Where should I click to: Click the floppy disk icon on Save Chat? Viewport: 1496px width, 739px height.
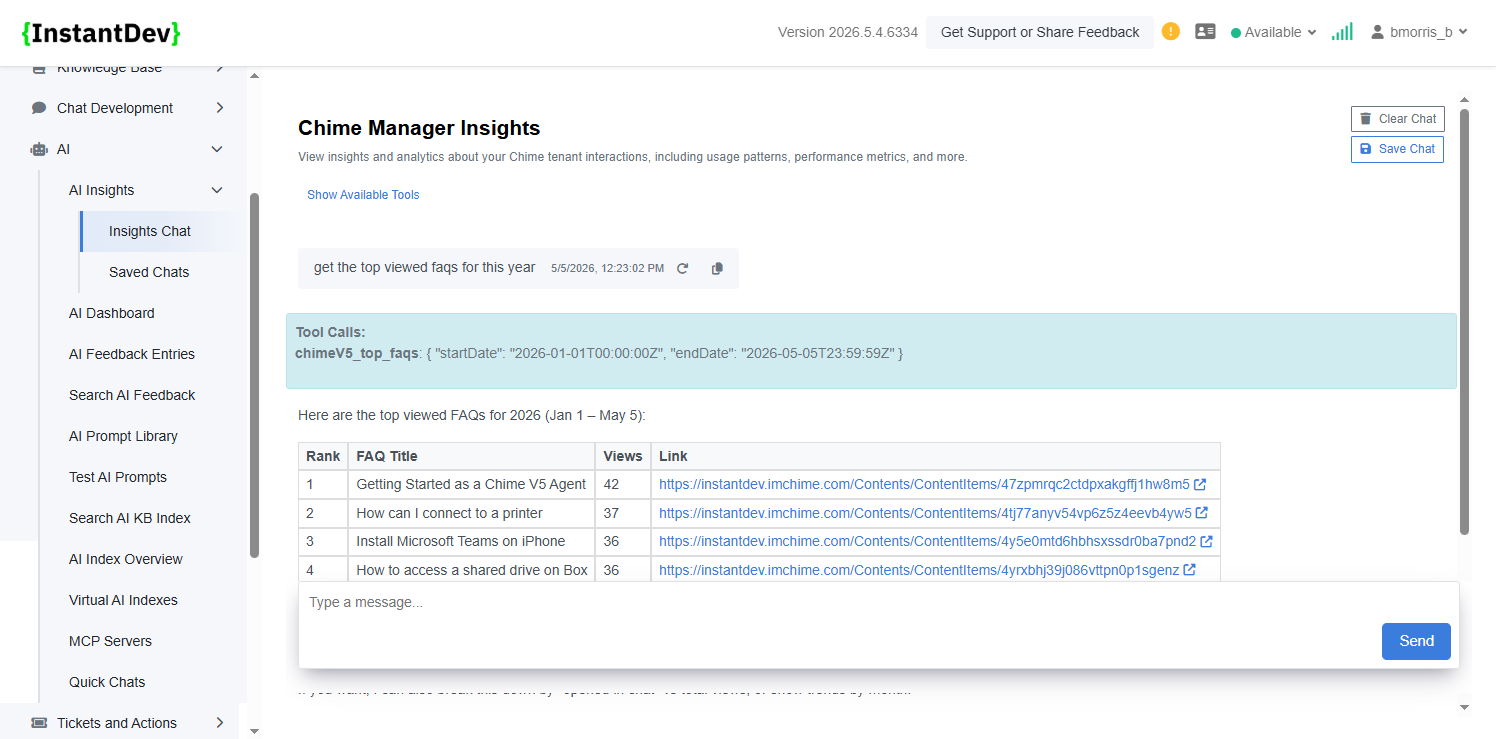click(x=1366, y=149)
